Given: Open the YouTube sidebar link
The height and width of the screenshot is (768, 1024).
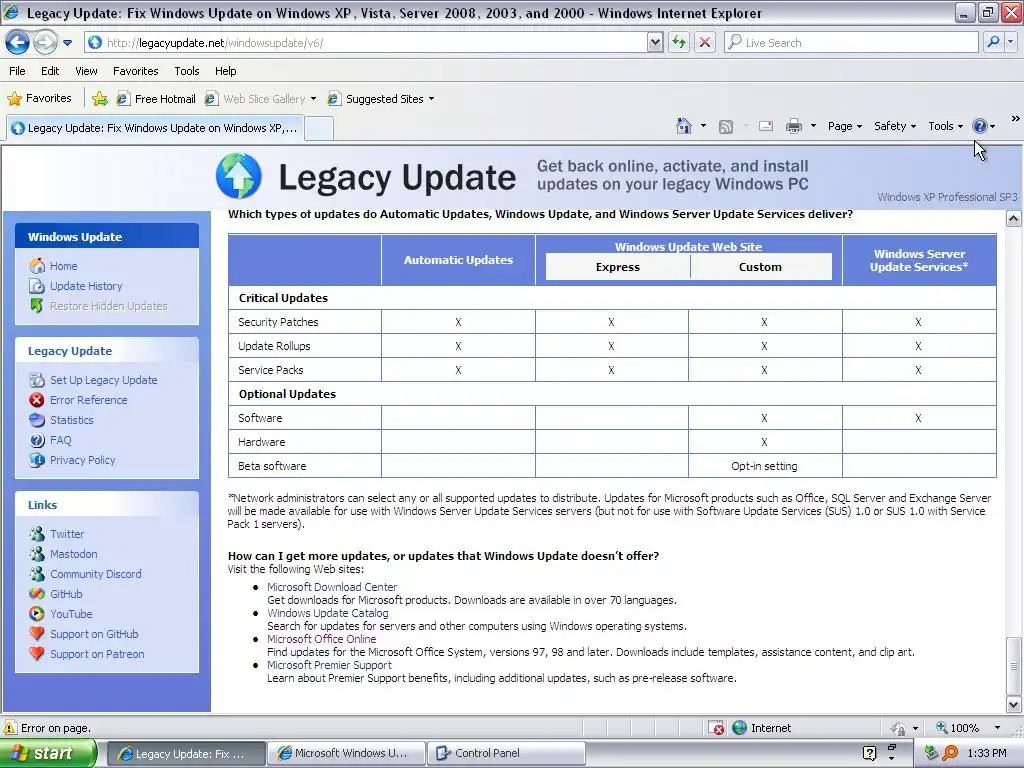Looking at the screenshot, I should [71, 614].
